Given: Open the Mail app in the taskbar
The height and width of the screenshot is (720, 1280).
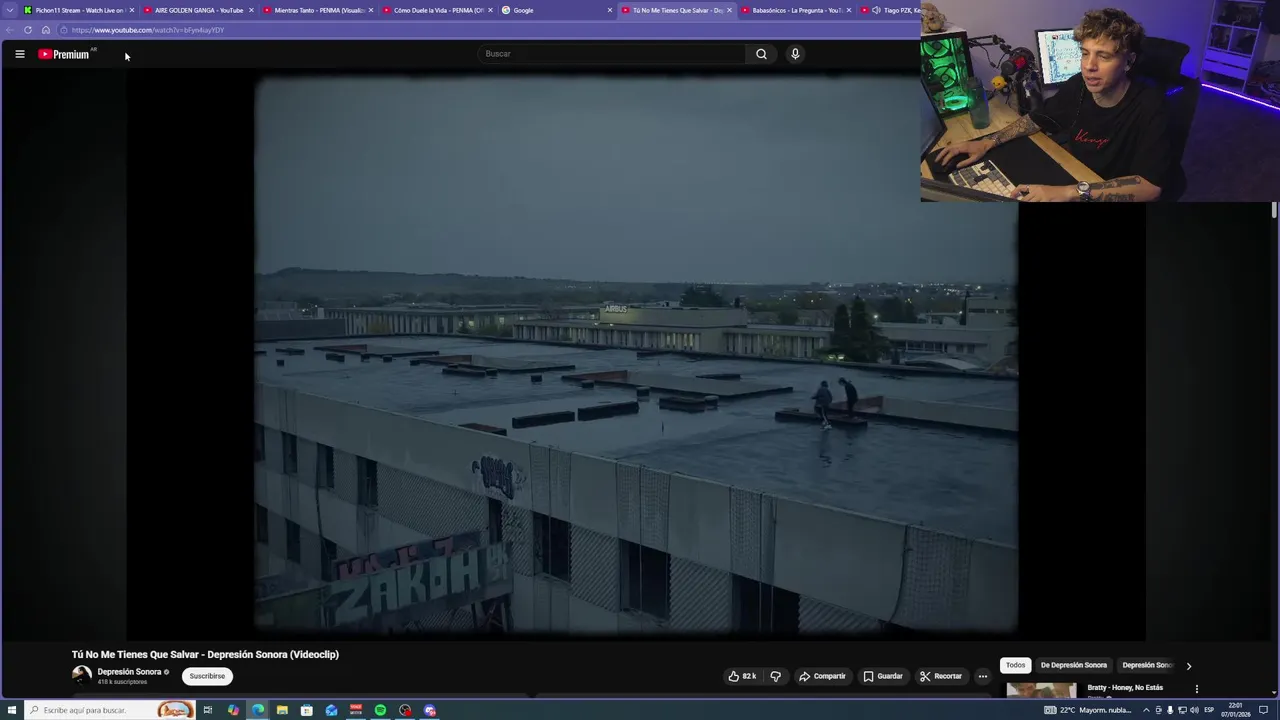Looking at the screenshot, I should (x=331, y=710).
